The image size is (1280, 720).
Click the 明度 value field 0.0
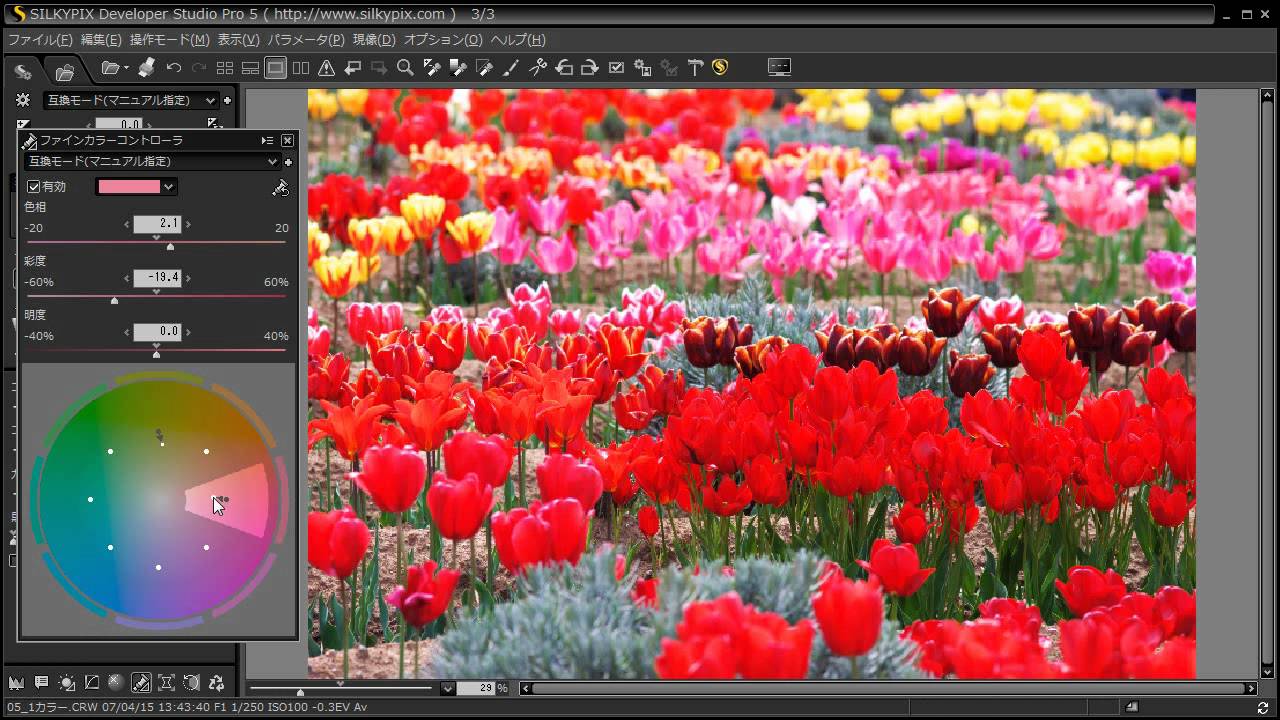pyautogui.click(x=157, y=332)
